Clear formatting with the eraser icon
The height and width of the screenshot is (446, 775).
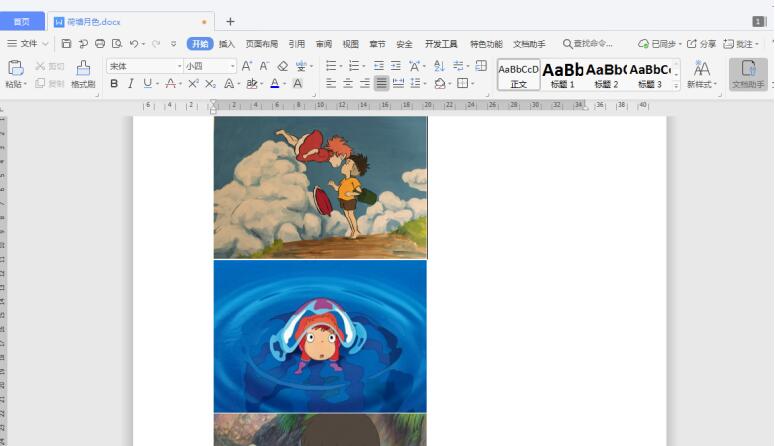[x=282, y=66]
